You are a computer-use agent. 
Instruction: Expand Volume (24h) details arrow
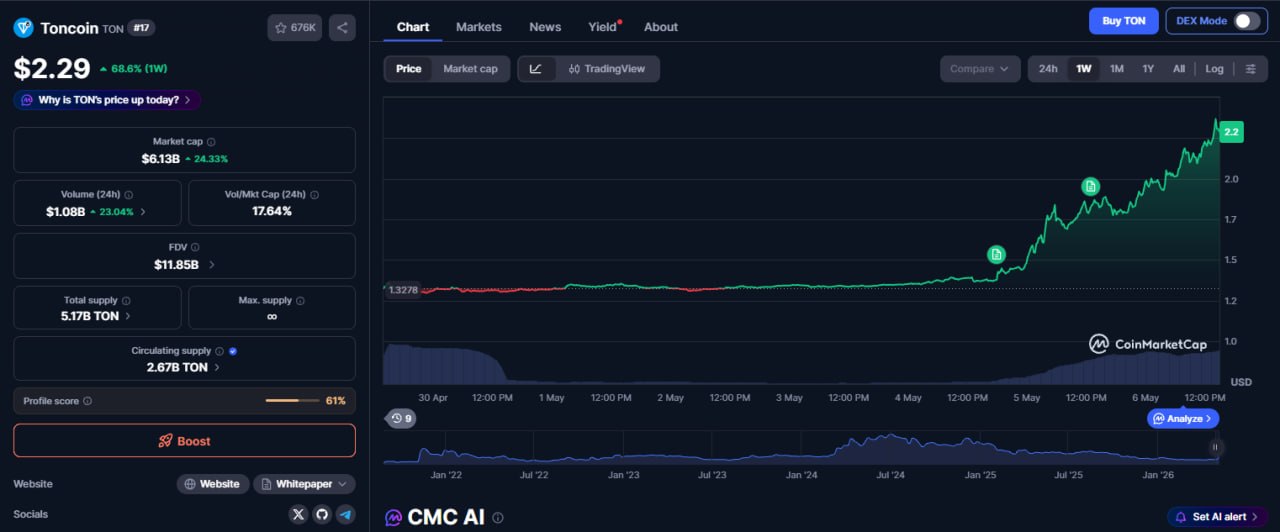tap(143, 212)
